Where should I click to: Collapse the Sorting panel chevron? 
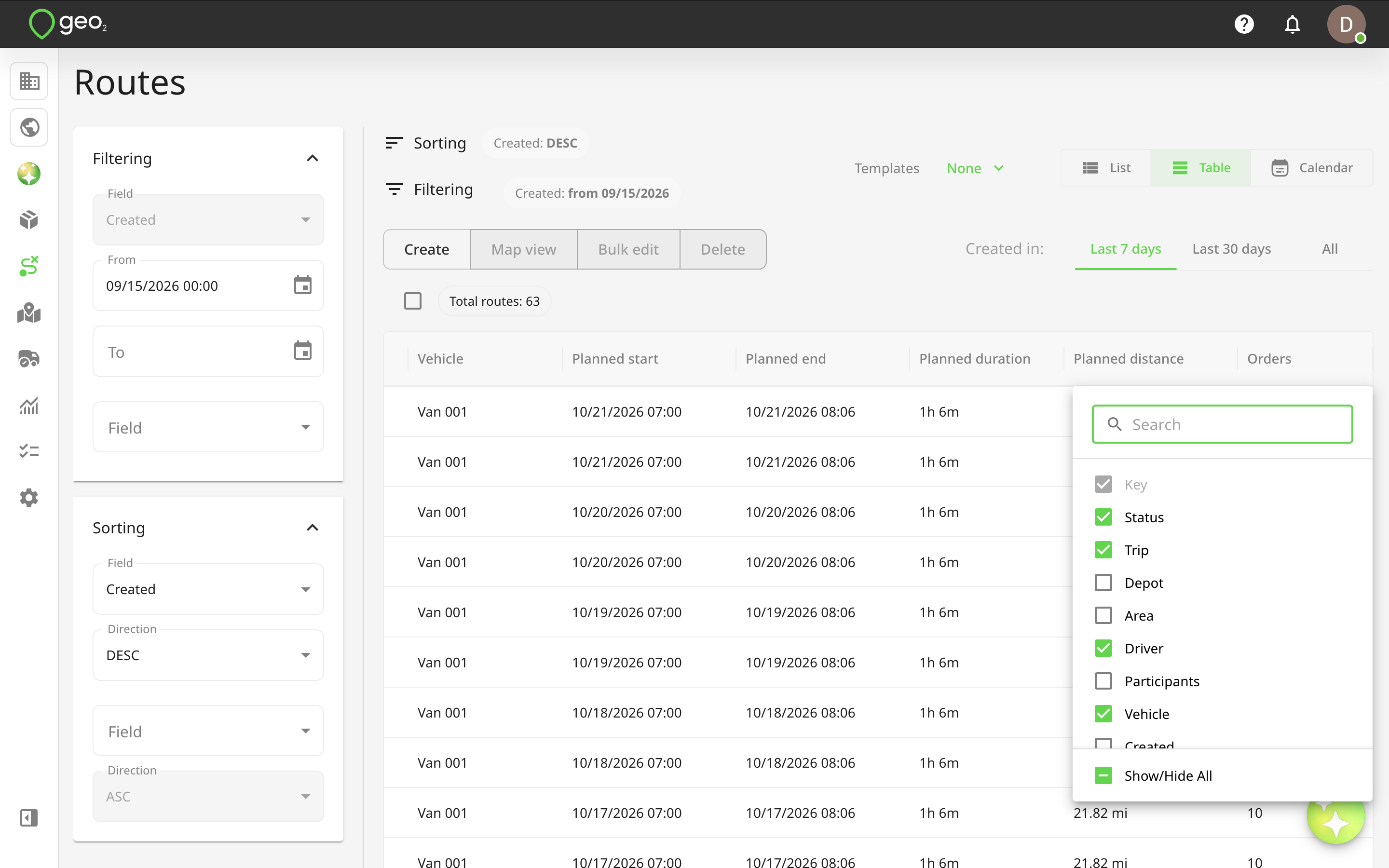click(312, 528)
